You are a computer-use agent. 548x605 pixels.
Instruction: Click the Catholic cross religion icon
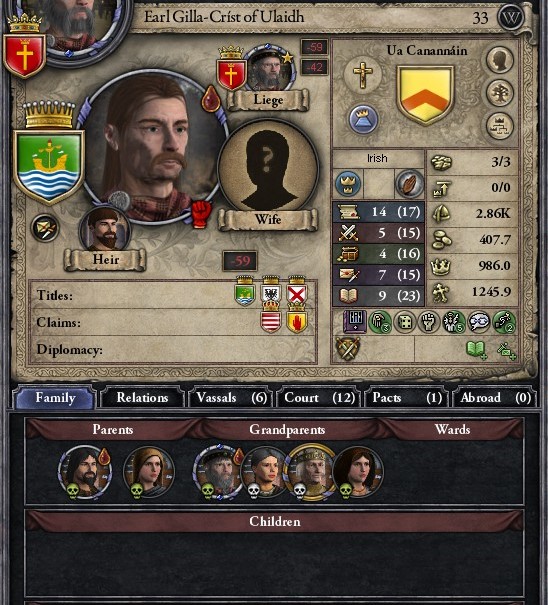tap(363, 74)
